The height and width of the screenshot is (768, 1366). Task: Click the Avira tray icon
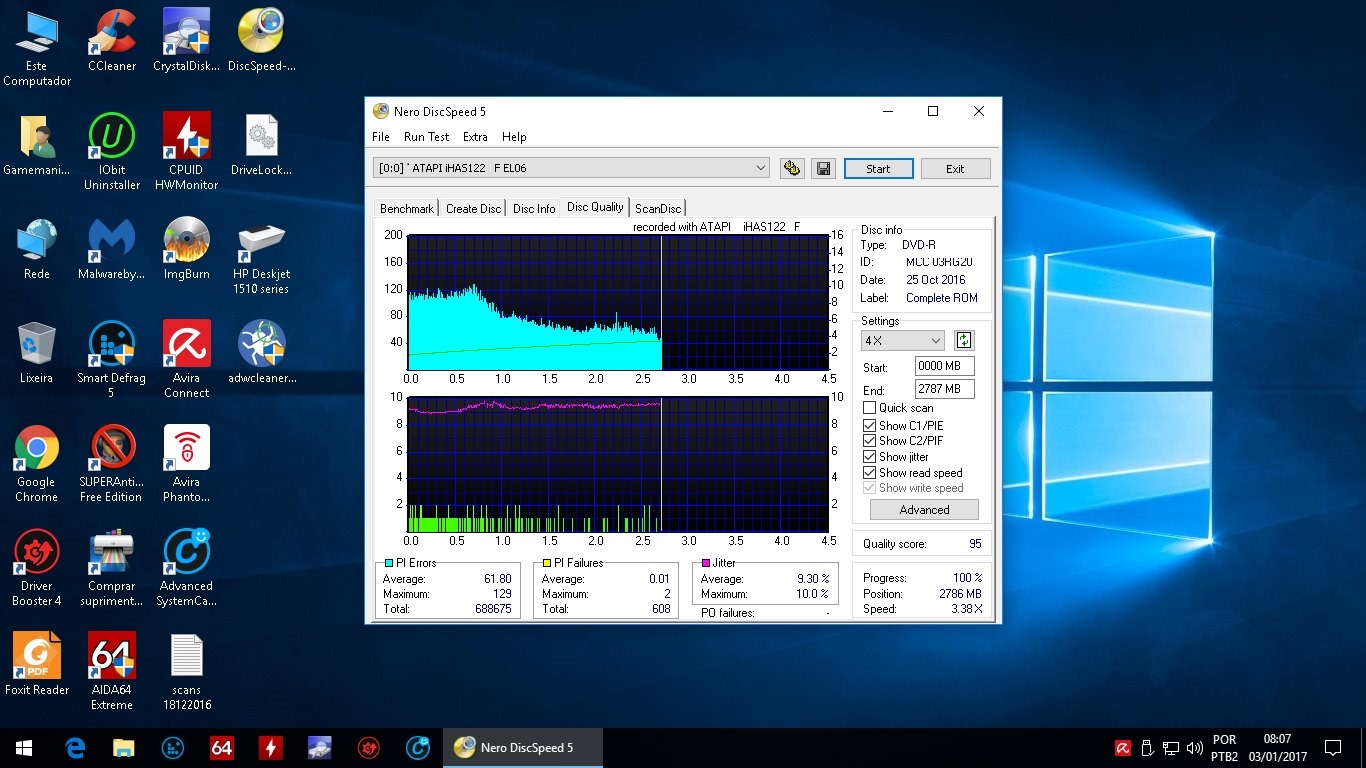pos(1123,748)
